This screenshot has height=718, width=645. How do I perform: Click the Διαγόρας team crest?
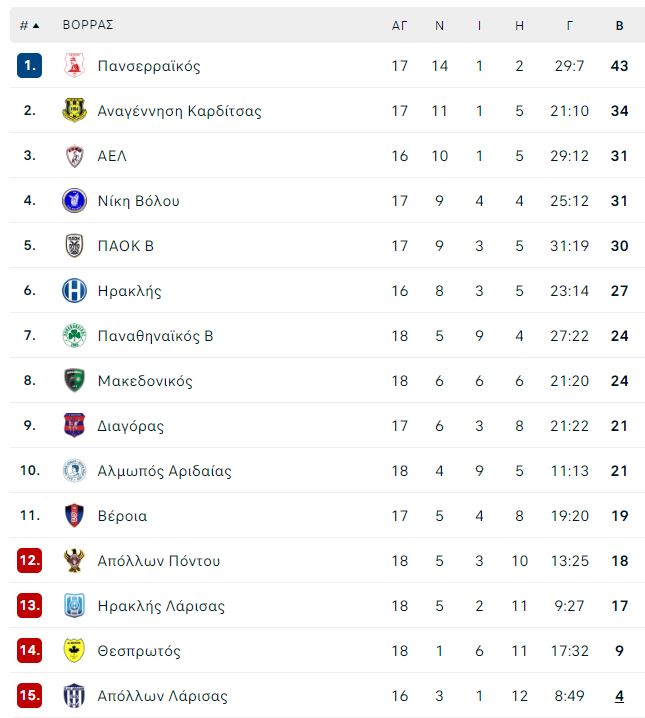click(74, 425)
